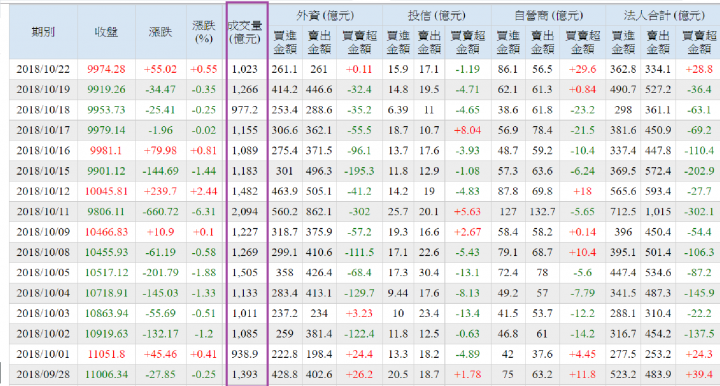
Task: Click dealer sell amount 132.7
Action: click(x=542, y=212)
